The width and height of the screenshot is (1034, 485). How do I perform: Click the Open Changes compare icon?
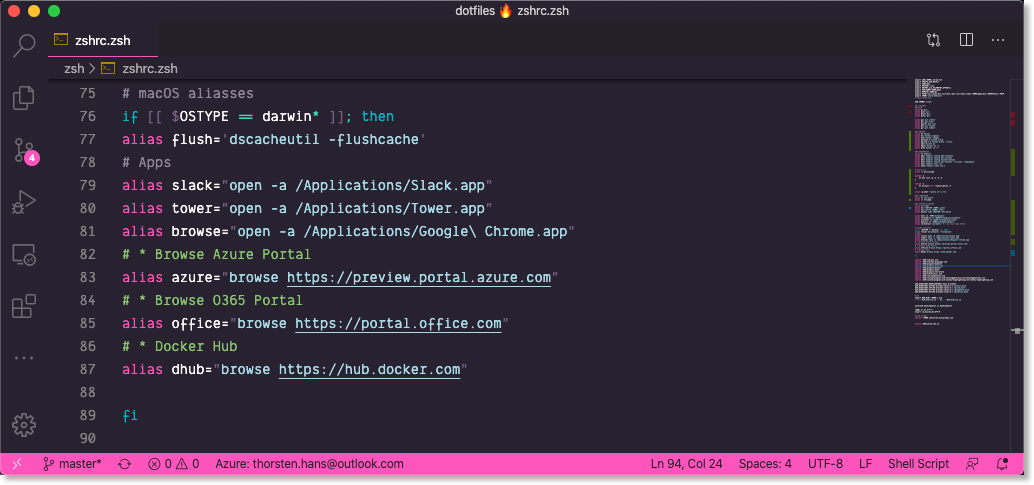[933, 40]
